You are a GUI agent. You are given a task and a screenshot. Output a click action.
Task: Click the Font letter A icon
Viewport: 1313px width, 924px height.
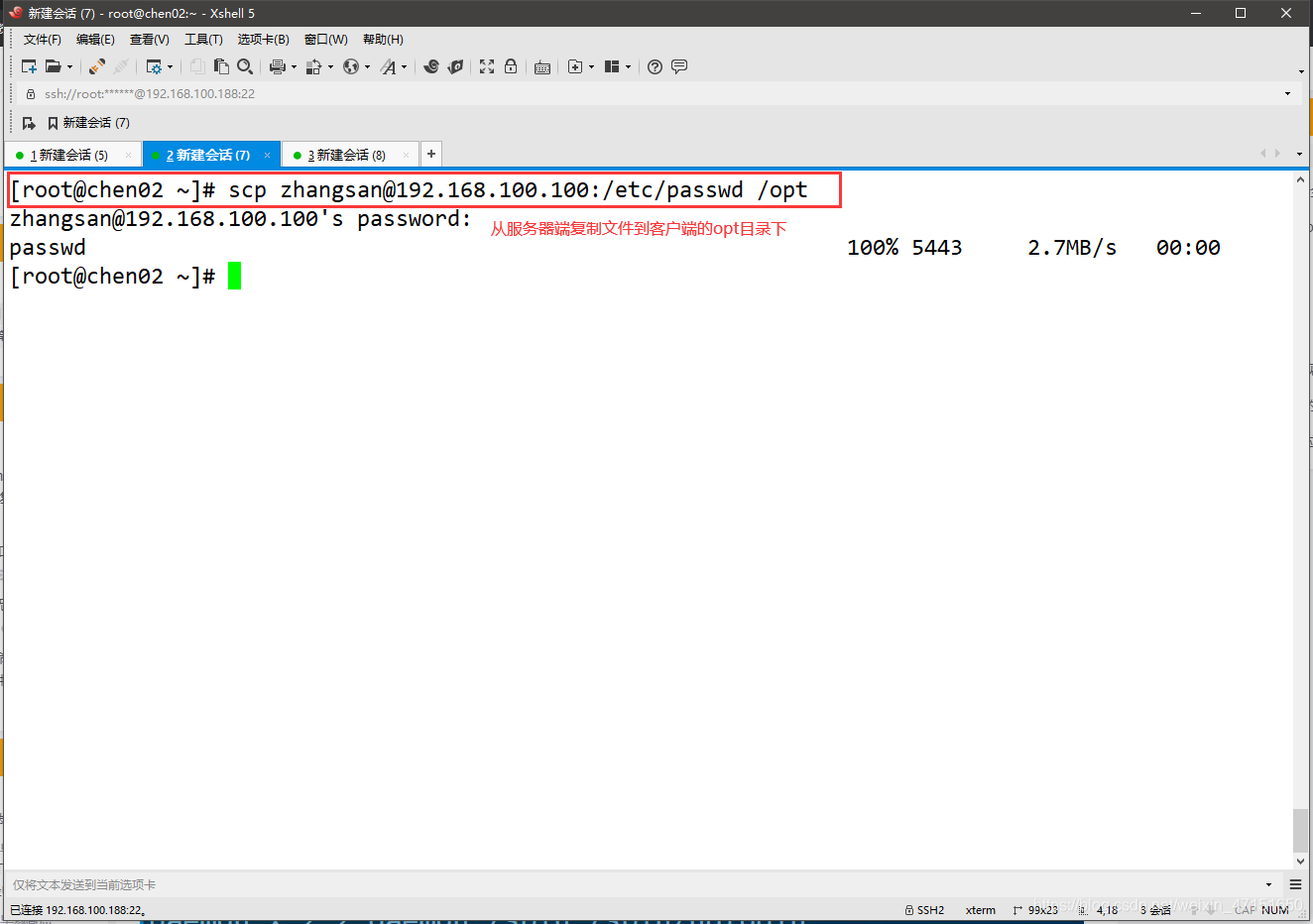pyautogui.click(x=388, y=66)
